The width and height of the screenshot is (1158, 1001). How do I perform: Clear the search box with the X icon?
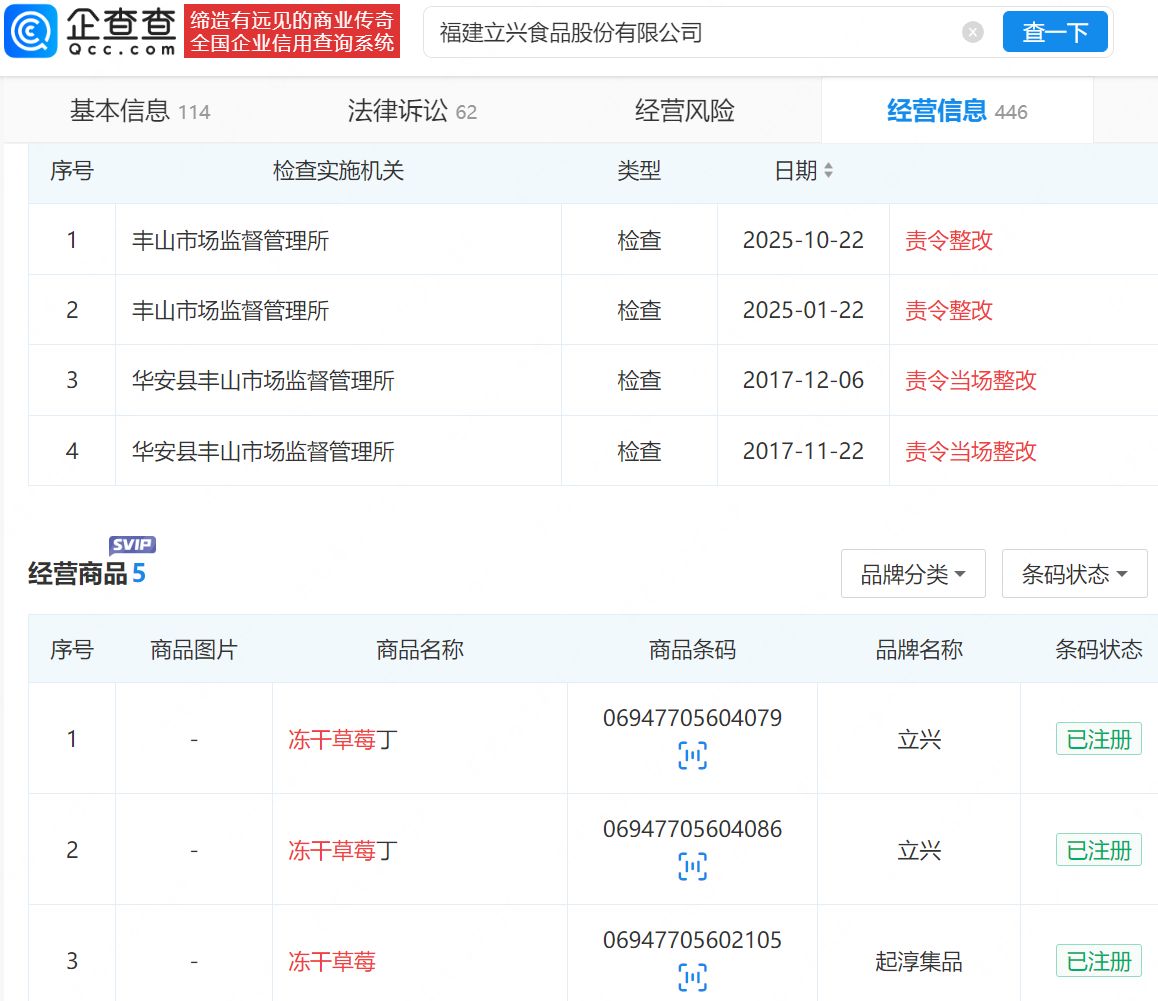(972, 32)
